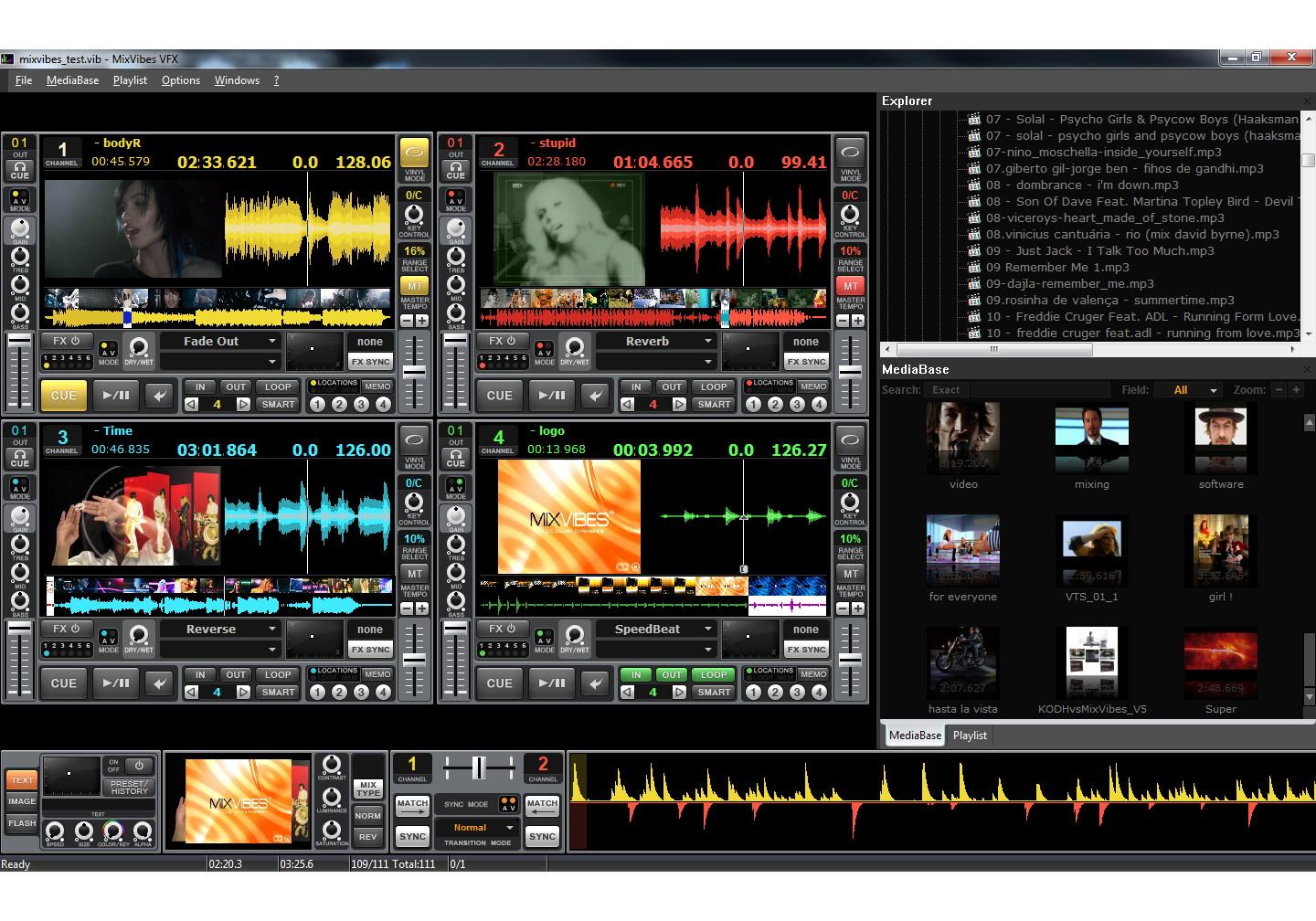Viewport: 1316px width, 921px height.
Task: Click Key Control knob on deck 1
Action: [x=414, y=215]
